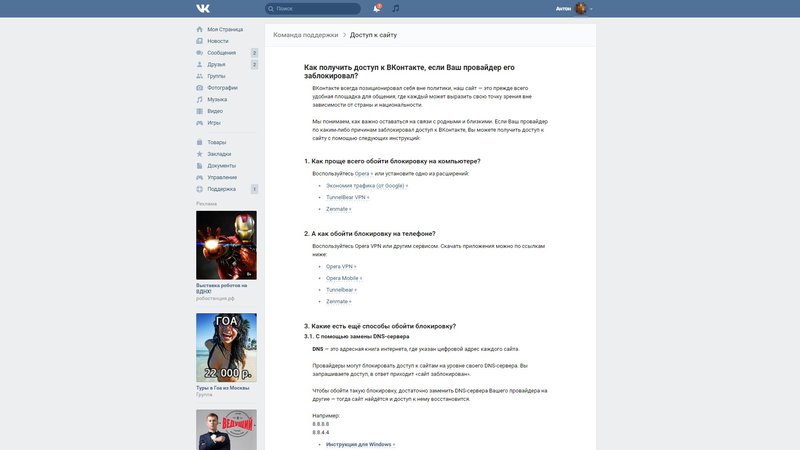Click the Товары shopping bag icon
Image resolution: width=800 pixels, height=450 pixels.
point(200,142)
